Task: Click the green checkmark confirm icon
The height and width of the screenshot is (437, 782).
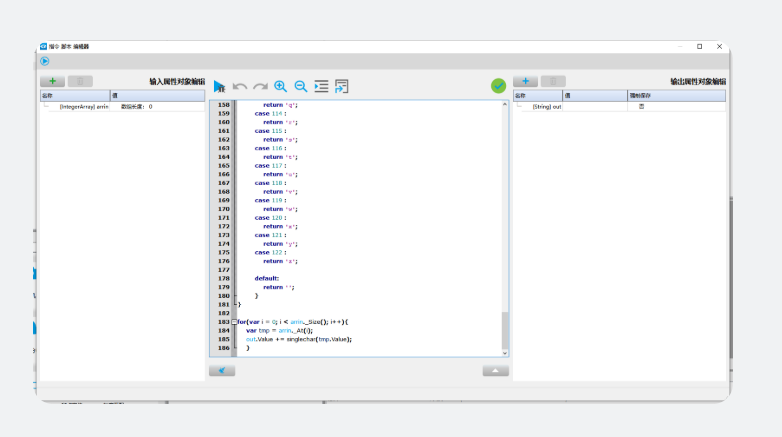Action: tap(498, 86)
